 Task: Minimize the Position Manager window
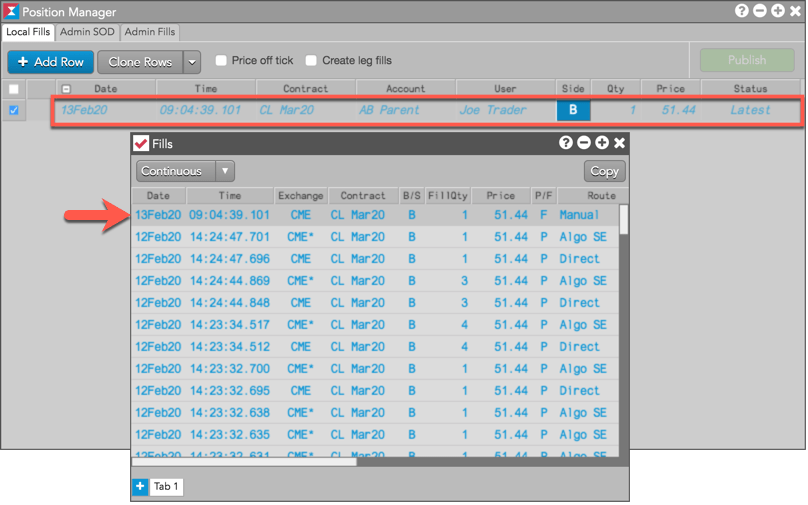(x=760, y=10)
